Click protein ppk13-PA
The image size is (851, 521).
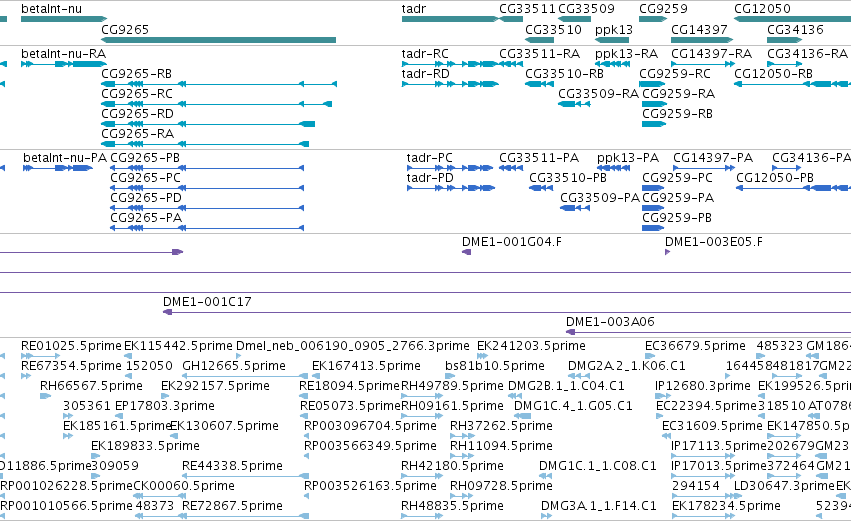(x=613, y=168)
